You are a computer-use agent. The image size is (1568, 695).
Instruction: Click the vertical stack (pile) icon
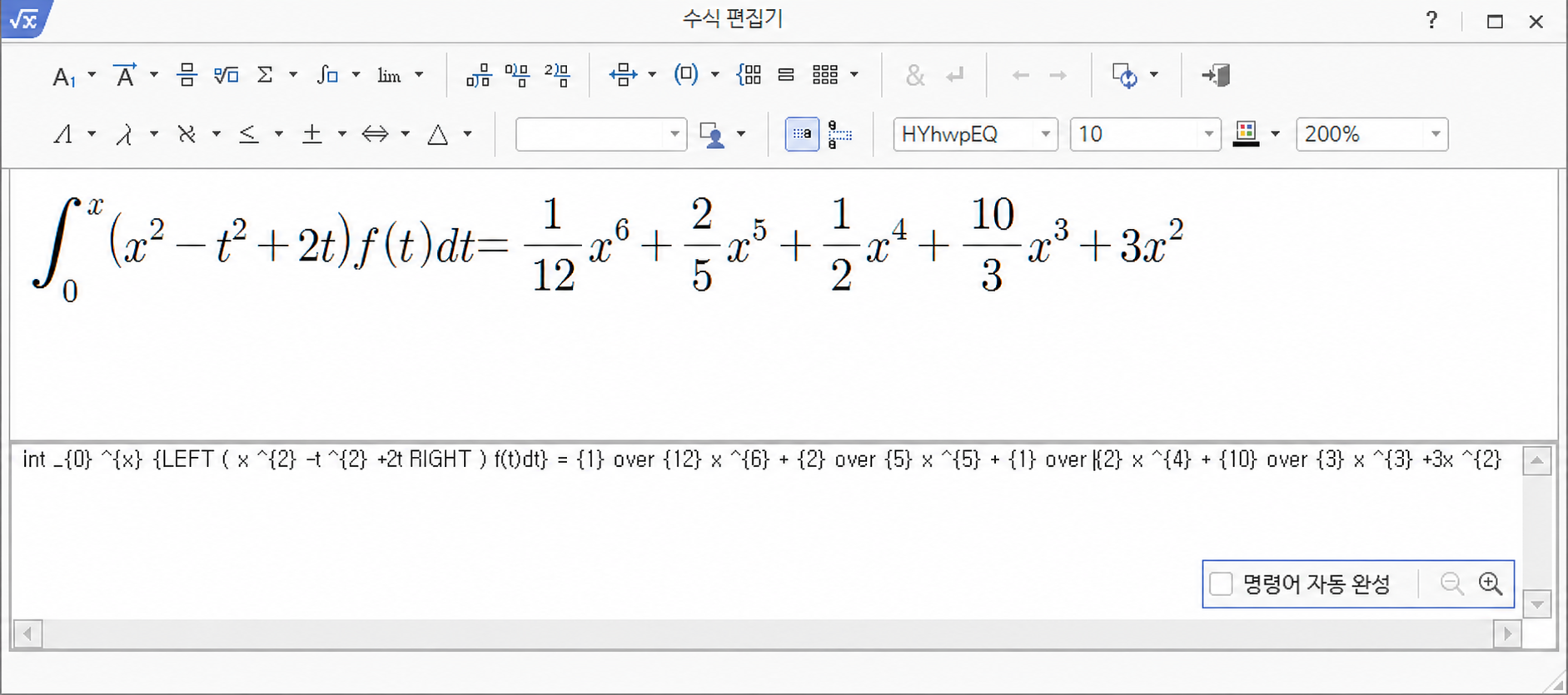pyautogui.click(x=786, y=76)
